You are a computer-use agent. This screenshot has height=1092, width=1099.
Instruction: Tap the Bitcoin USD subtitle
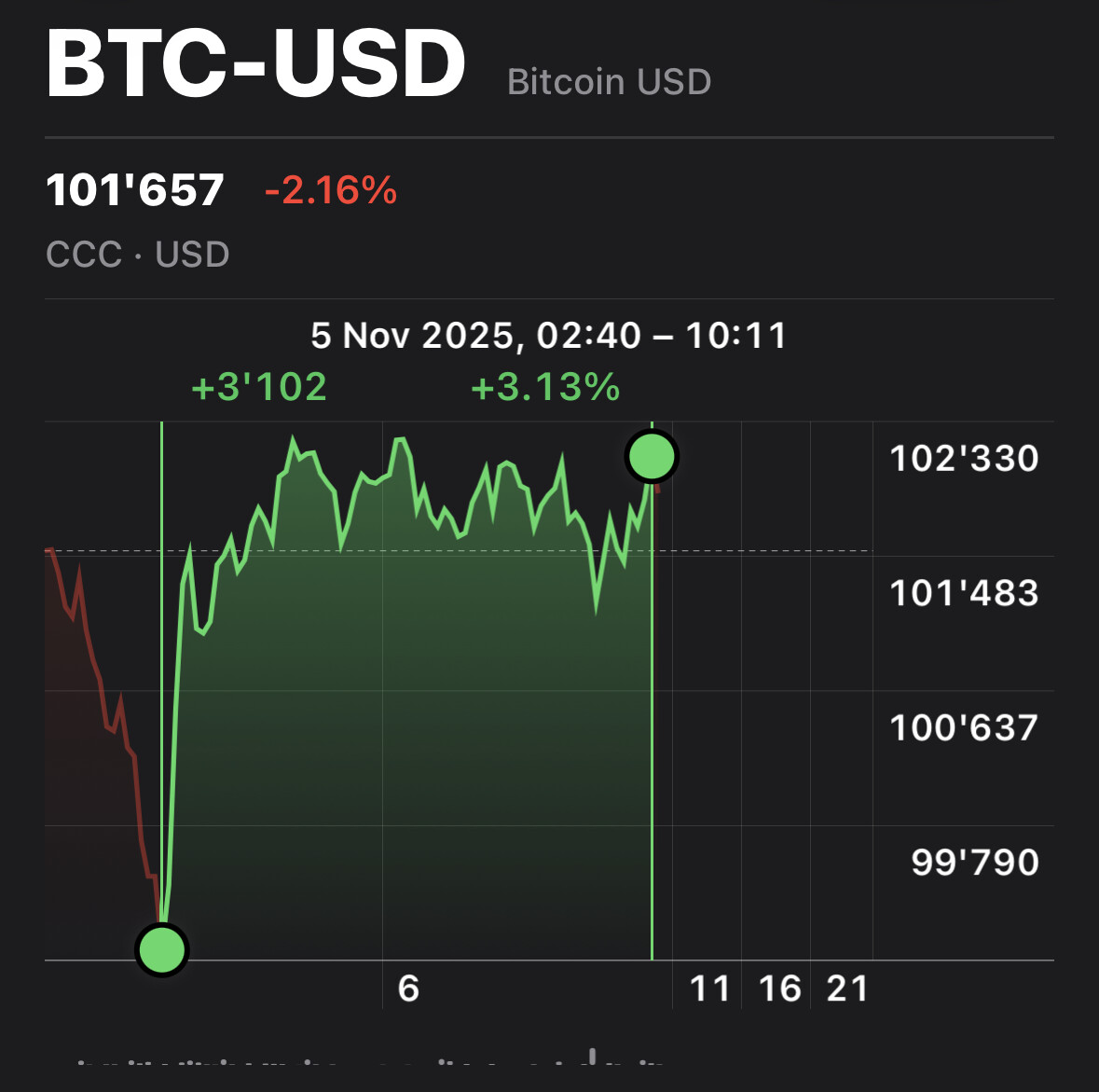609,82
